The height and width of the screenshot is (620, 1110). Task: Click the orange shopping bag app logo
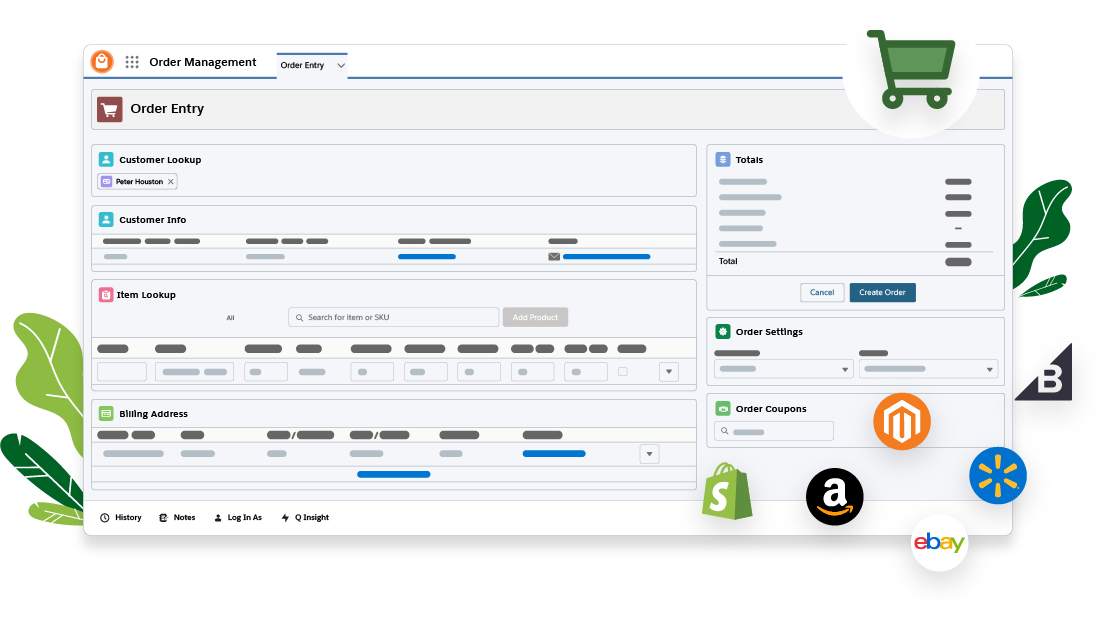[x=102, y=62]
